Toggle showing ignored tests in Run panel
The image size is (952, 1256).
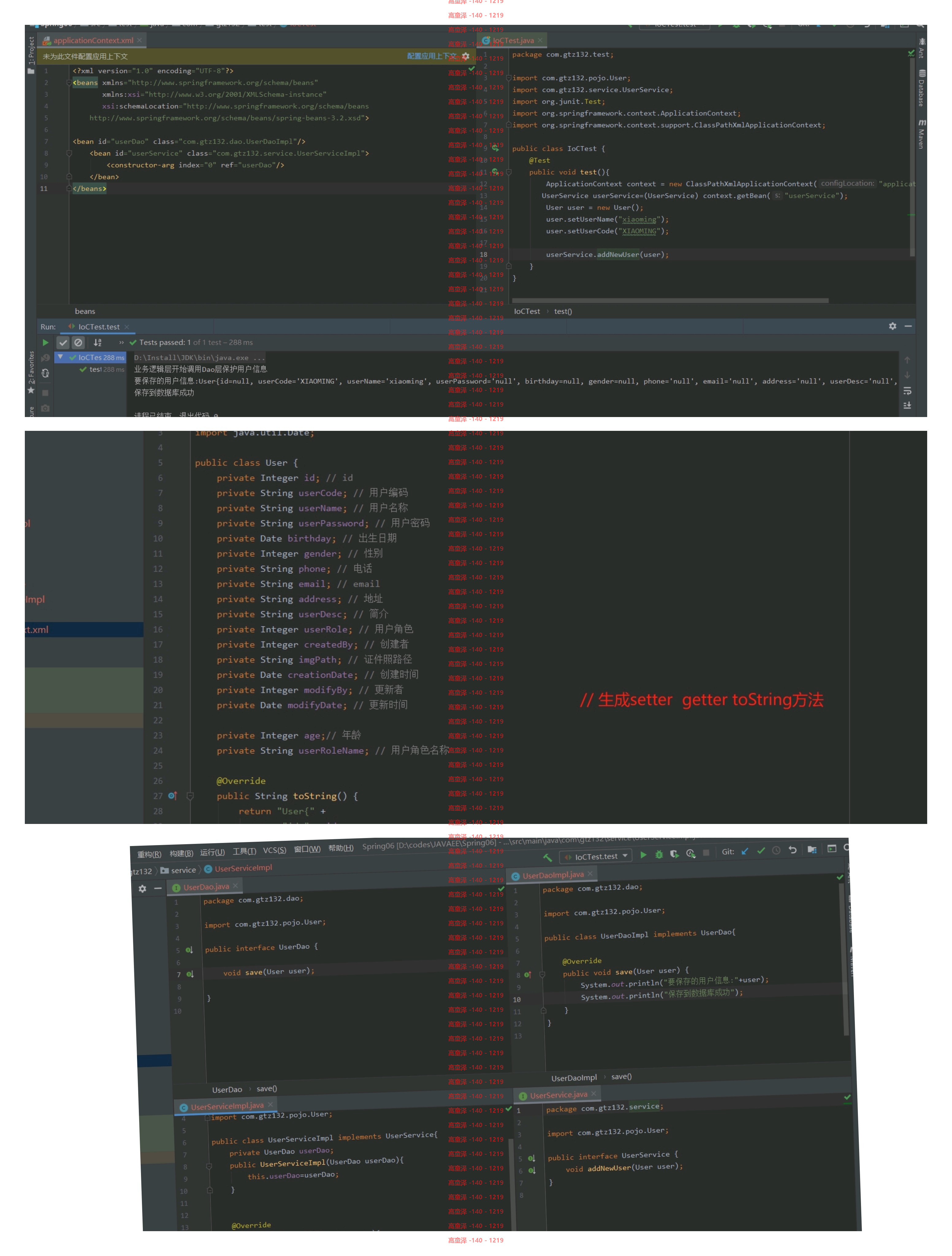[x=78, y=343]
